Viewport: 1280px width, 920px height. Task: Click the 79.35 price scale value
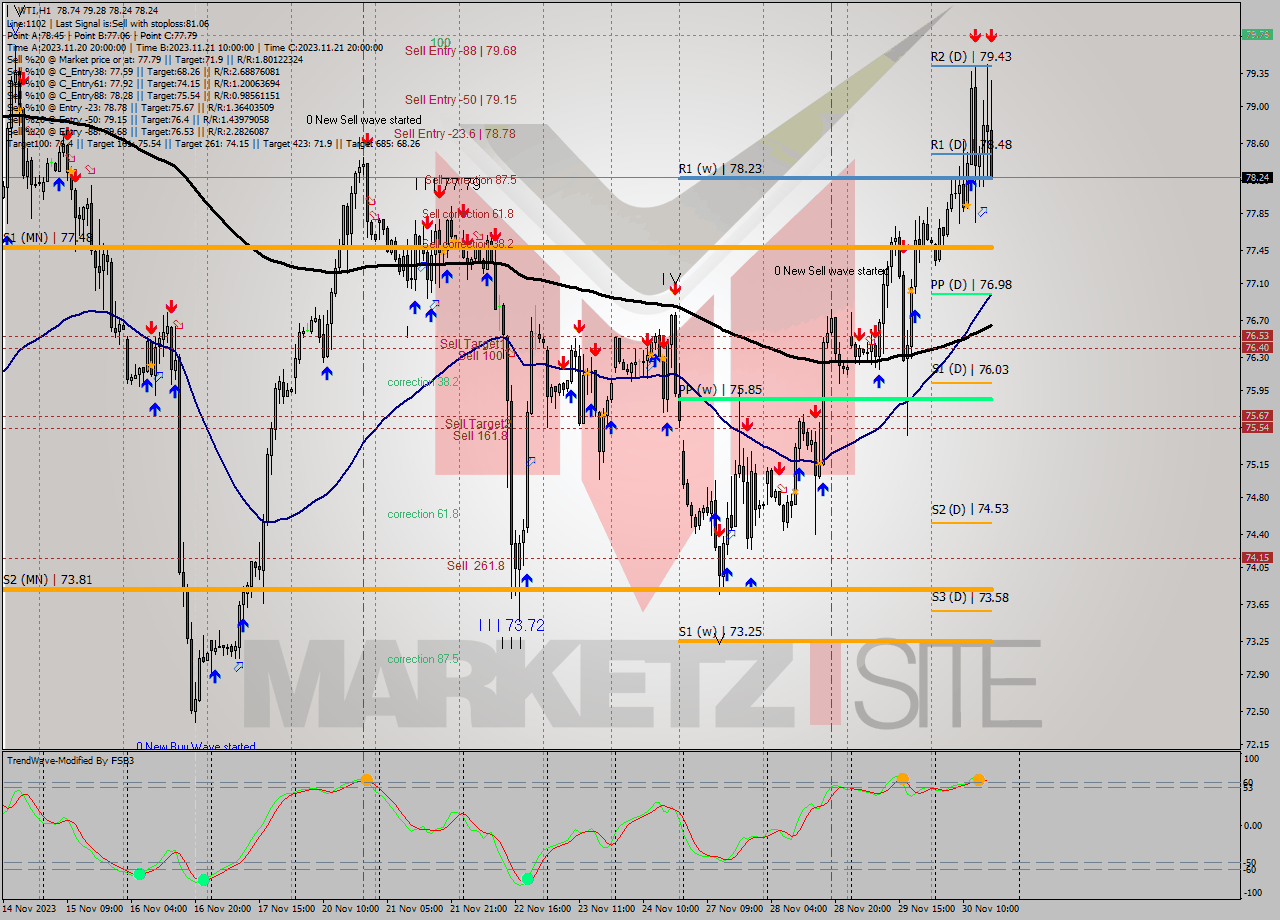pyautogui.click(x=1257, y=73)
